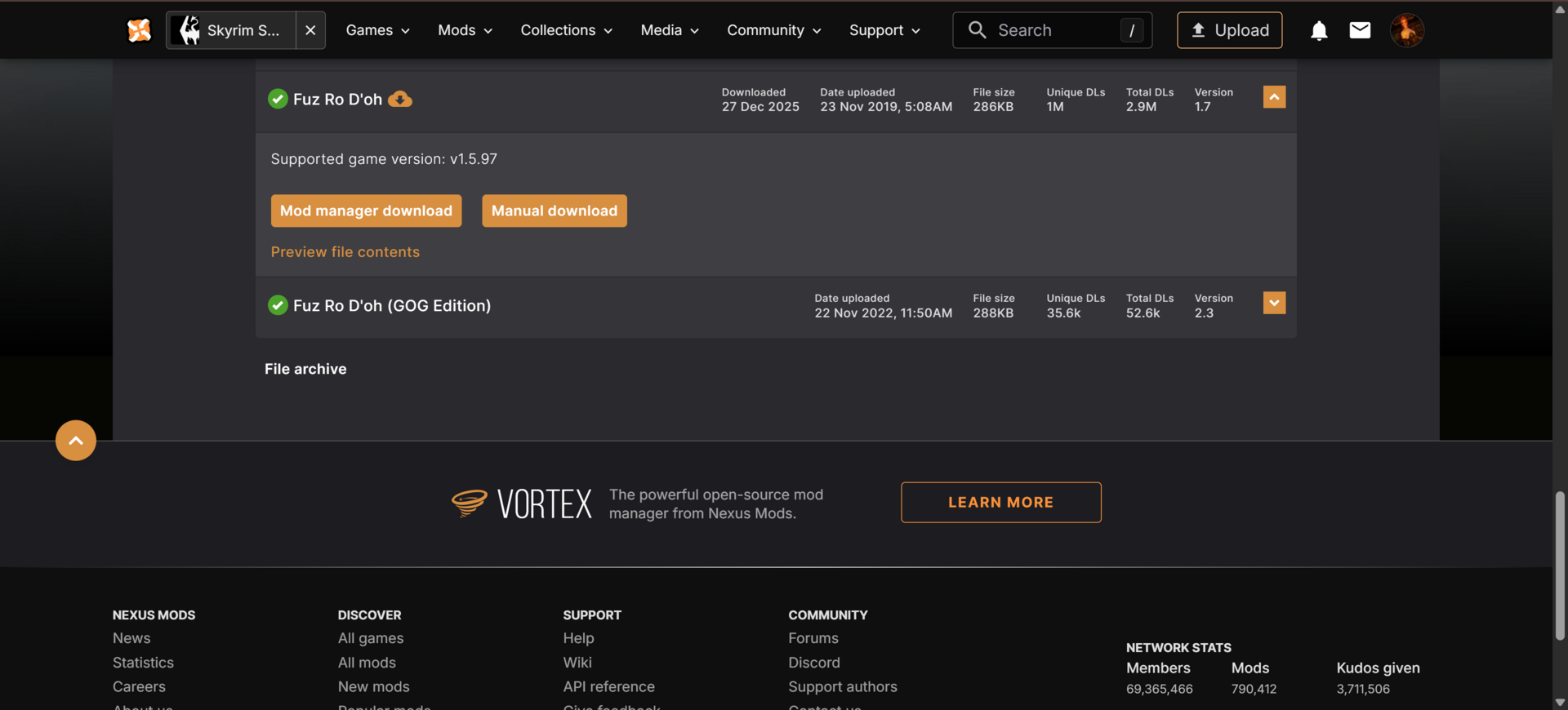Open Preview file contents
This screenshot has width=1568, height=710.
pyautogui.click(x=345, y=252)
